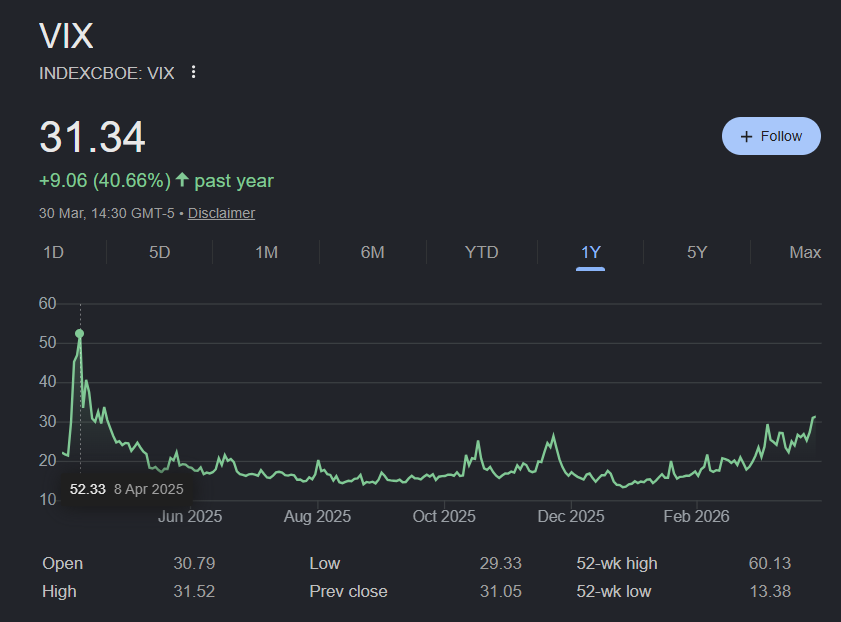
Task: Click the 52.33 chart tooltip value
Action: (x=88, y=489)
